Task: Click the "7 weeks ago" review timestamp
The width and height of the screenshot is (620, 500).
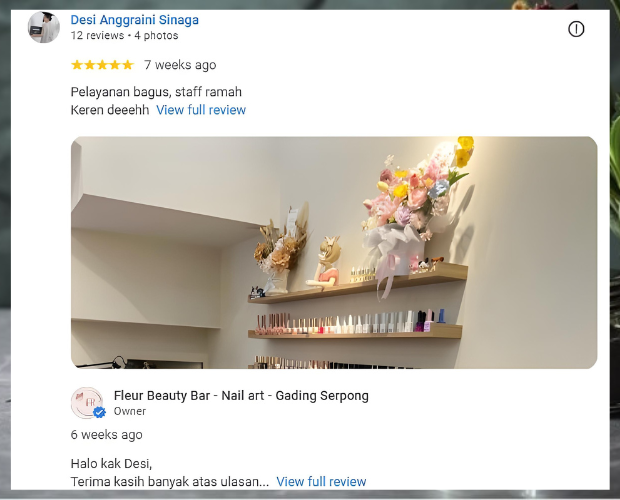Action: [x=180, y=65]
